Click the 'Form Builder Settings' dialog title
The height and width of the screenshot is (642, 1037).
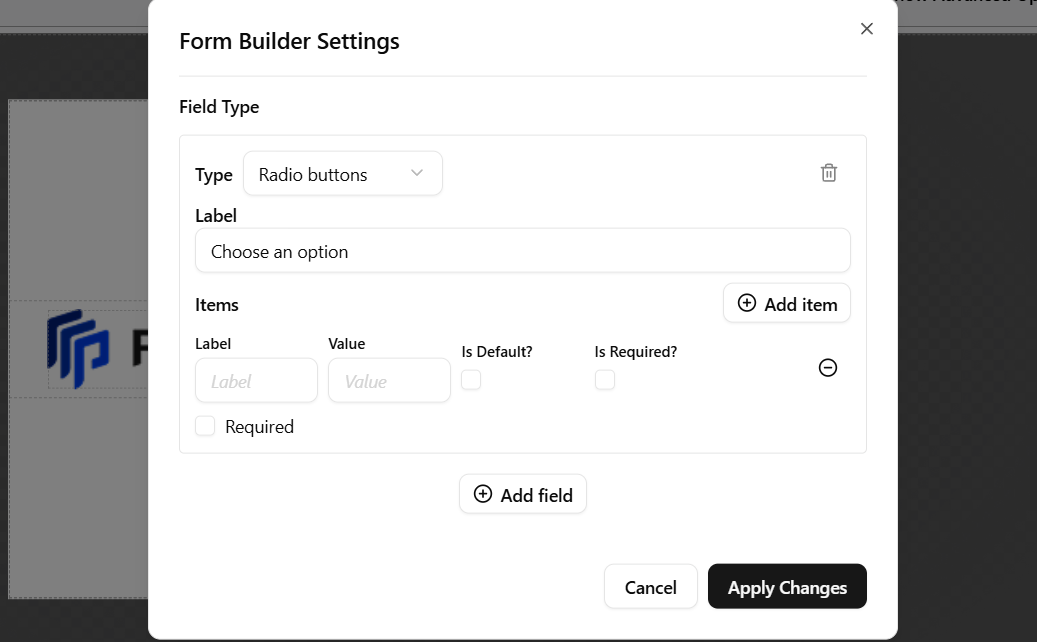289,41
